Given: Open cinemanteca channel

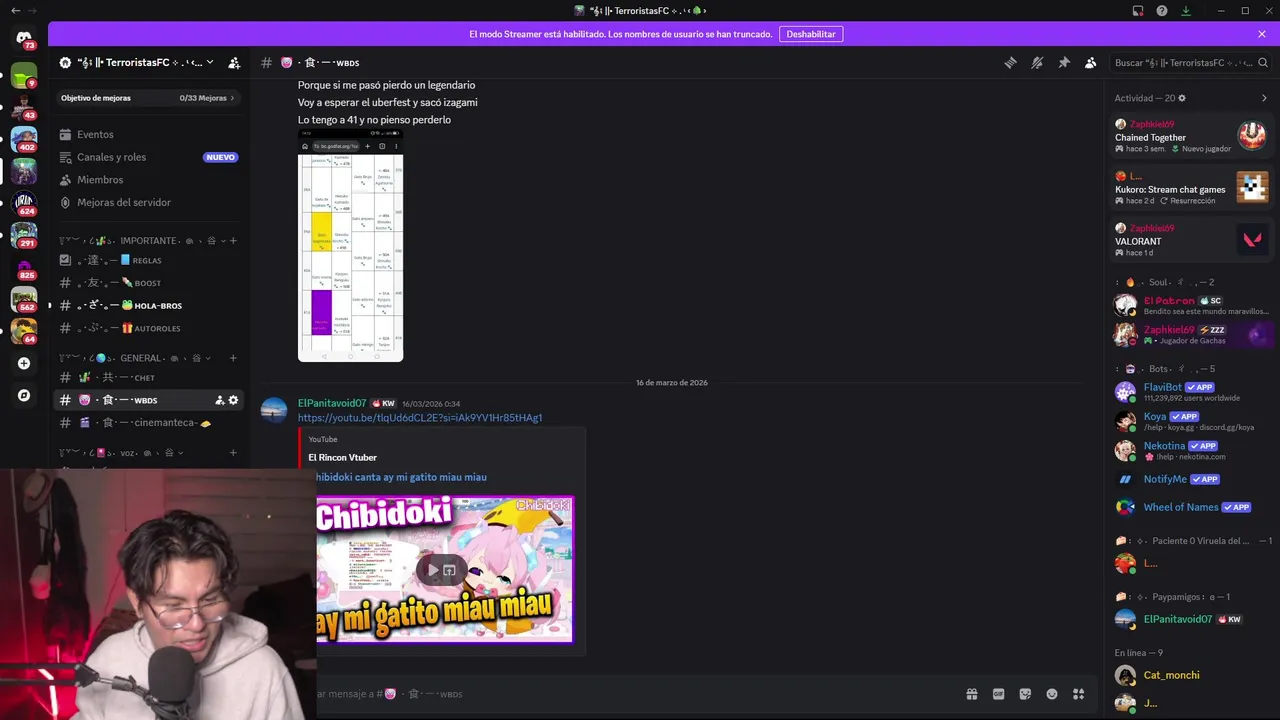Looking at the screenshot, I should point(148,423).
